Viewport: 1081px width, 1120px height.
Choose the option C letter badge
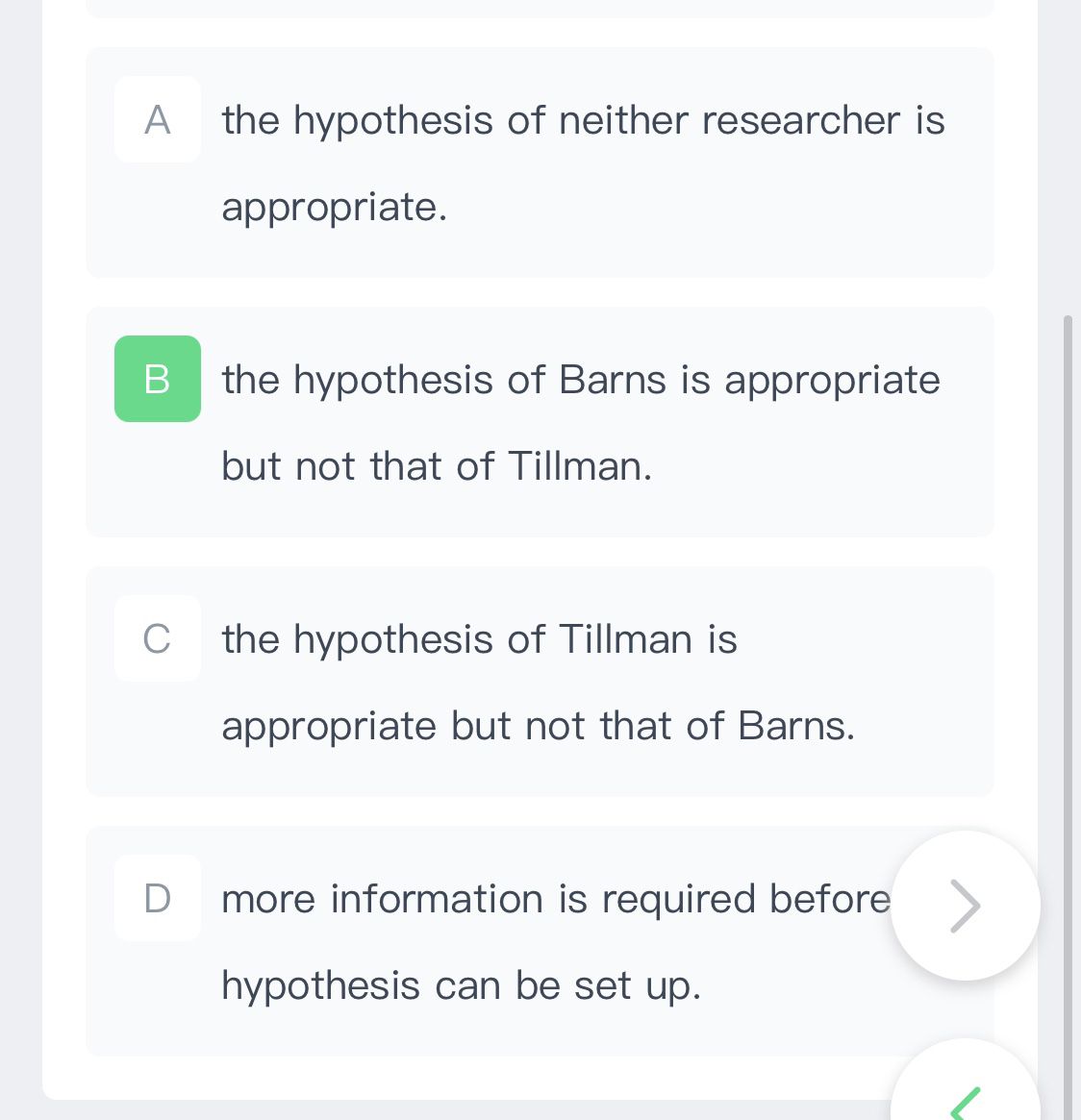(158, 638)
